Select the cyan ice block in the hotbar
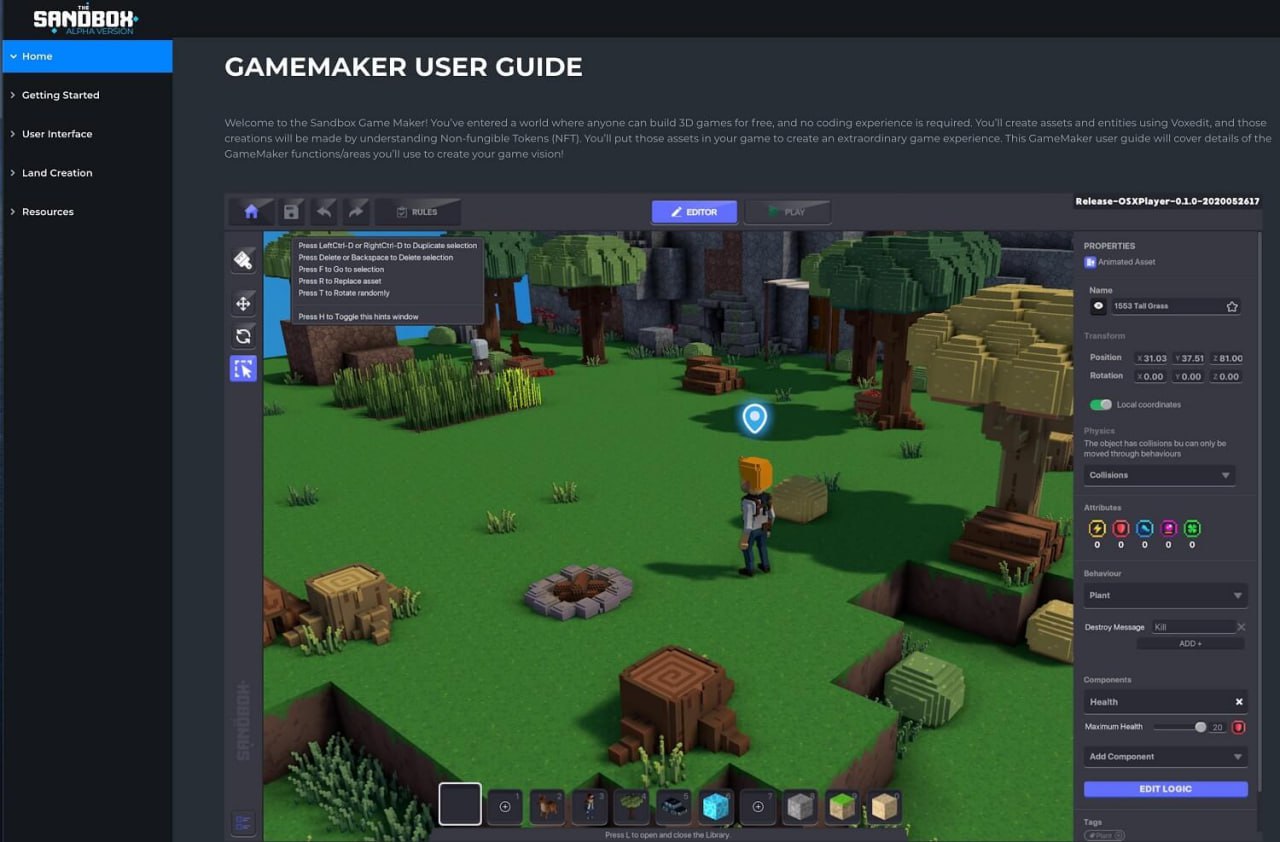1280x842 pixels. click(716, 806)
